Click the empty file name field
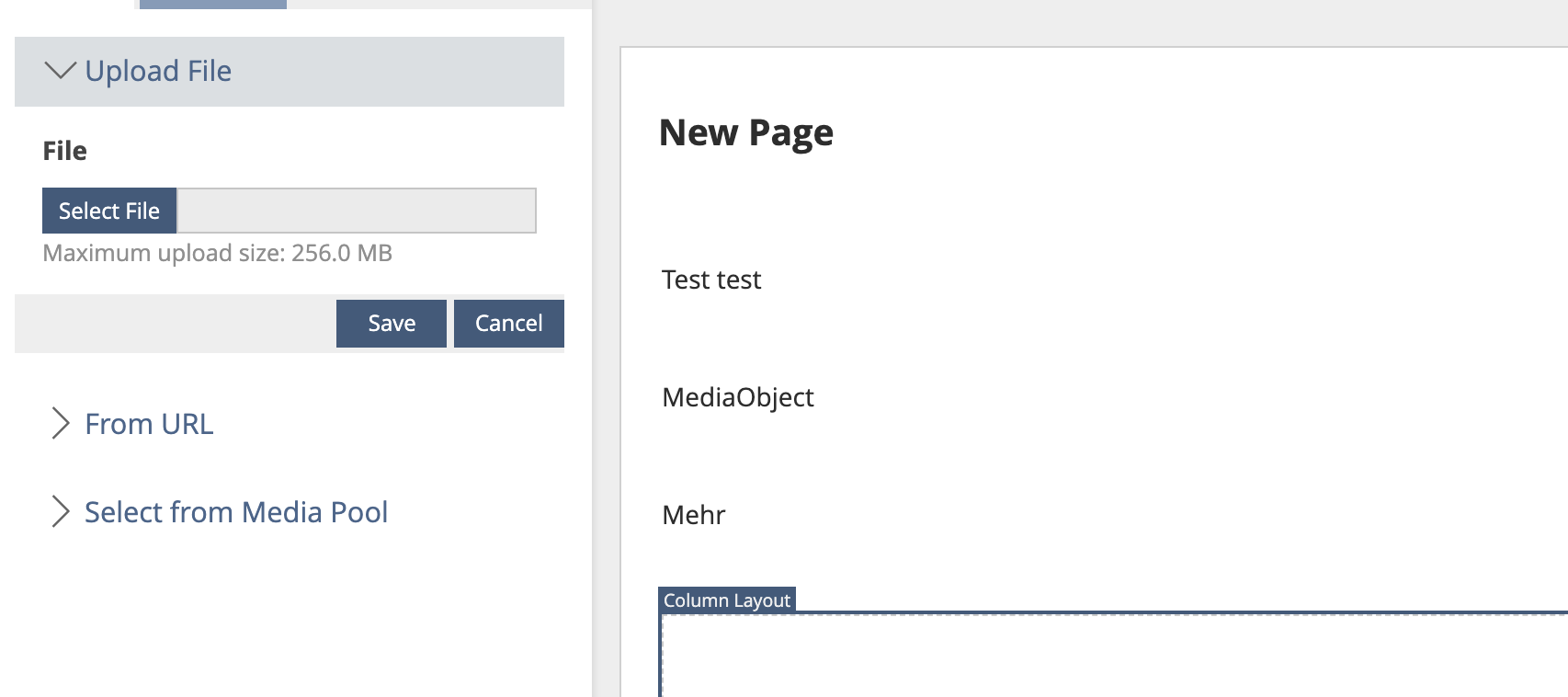 coord(357,211)
